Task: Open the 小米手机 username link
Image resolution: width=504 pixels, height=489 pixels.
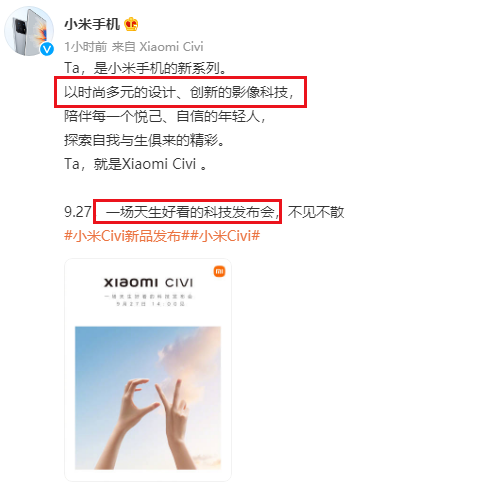Action: (x=92, y=24)
